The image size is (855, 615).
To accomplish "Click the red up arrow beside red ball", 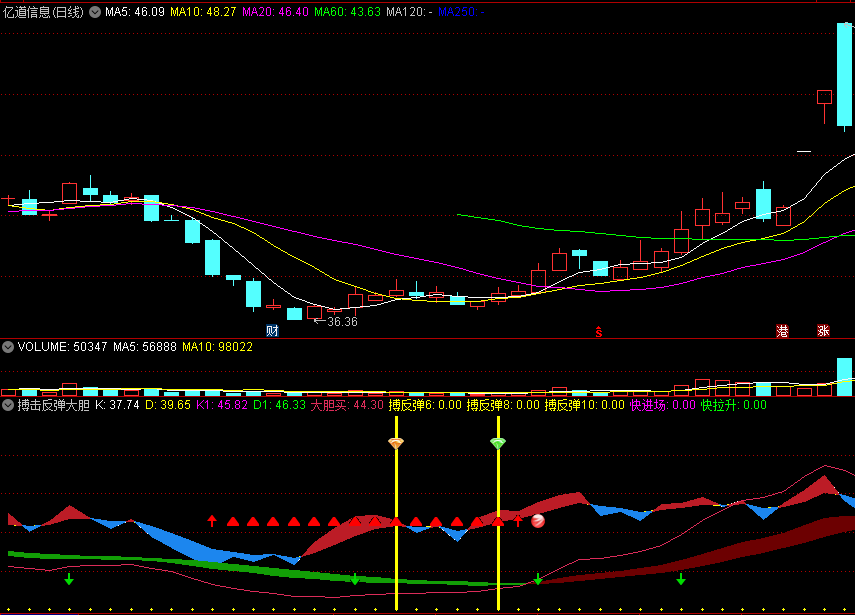I will pyautogui.click(x=518, y=521).
